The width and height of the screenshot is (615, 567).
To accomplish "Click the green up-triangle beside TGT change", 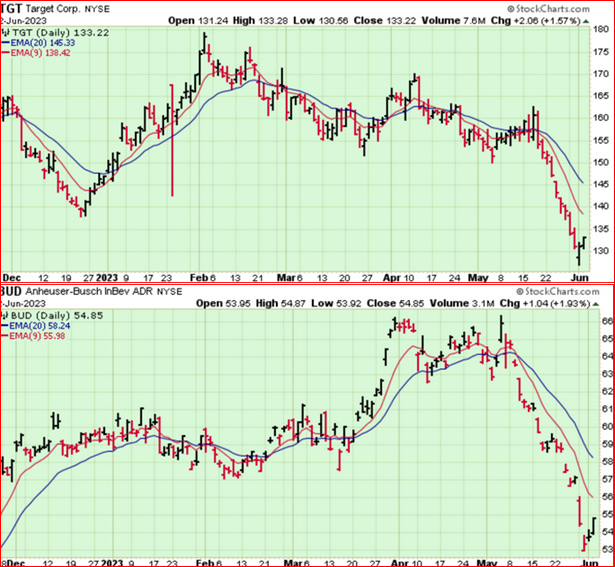I will [x=586, y=21].
